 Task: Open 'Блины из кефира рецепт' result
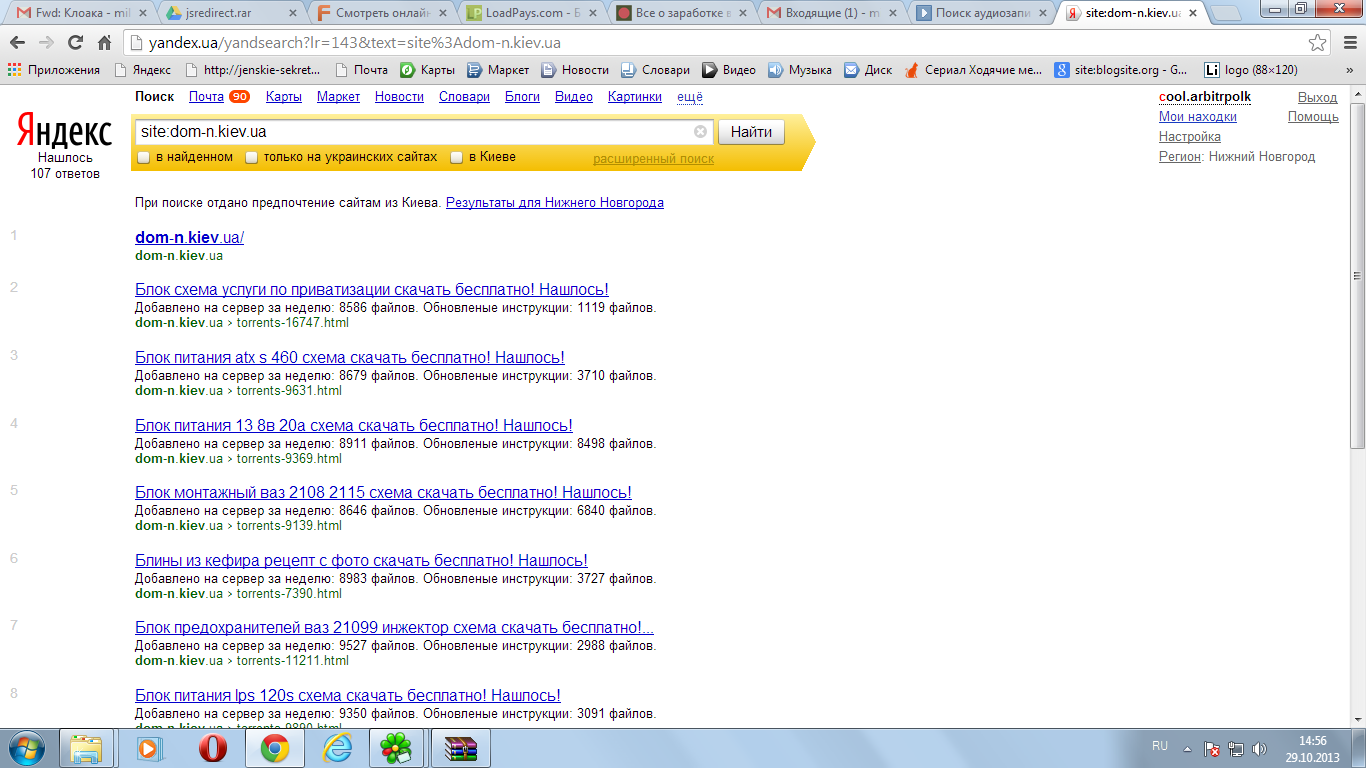click(x=361, y=560)
